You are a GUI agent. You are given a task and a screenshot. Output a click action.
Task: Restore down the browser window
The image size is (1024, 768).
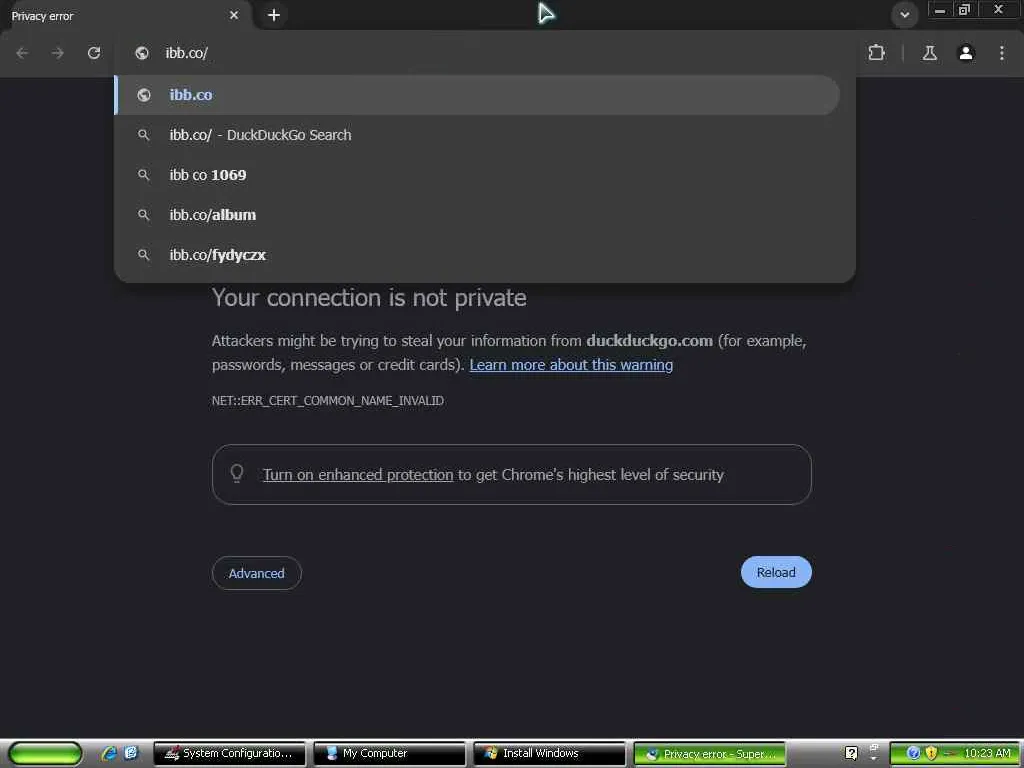[965, 10]
